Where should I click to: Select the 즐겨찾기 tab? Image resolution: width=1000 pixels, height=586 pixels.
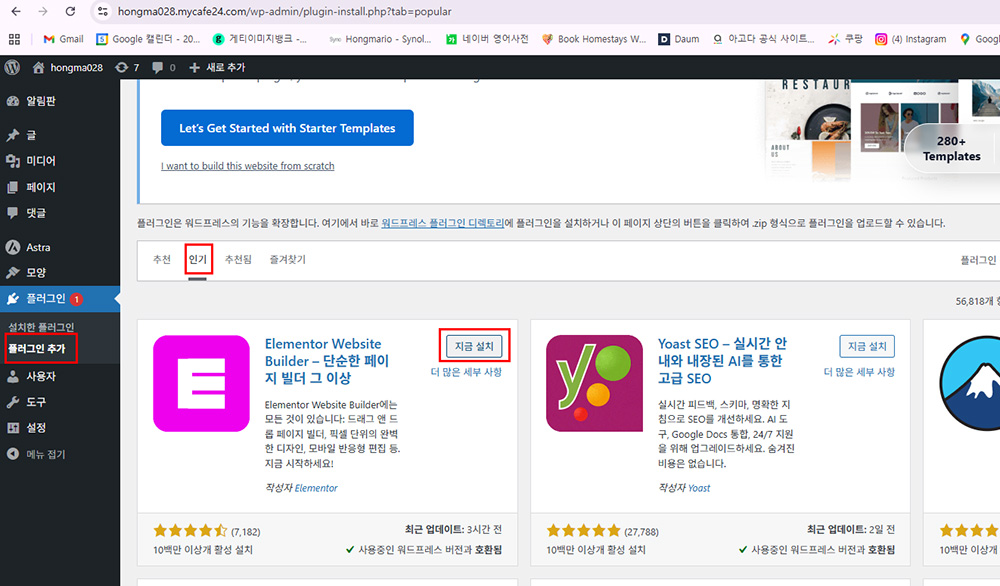pos(287,259)
